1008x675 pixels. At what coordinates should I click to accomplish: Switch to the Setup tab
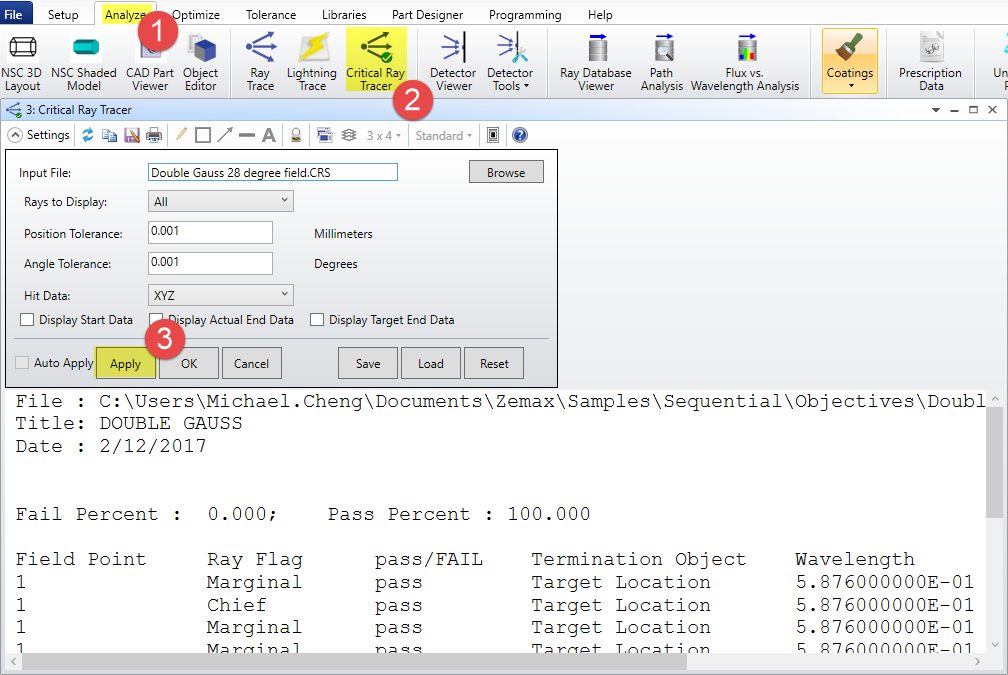point(63,14)
